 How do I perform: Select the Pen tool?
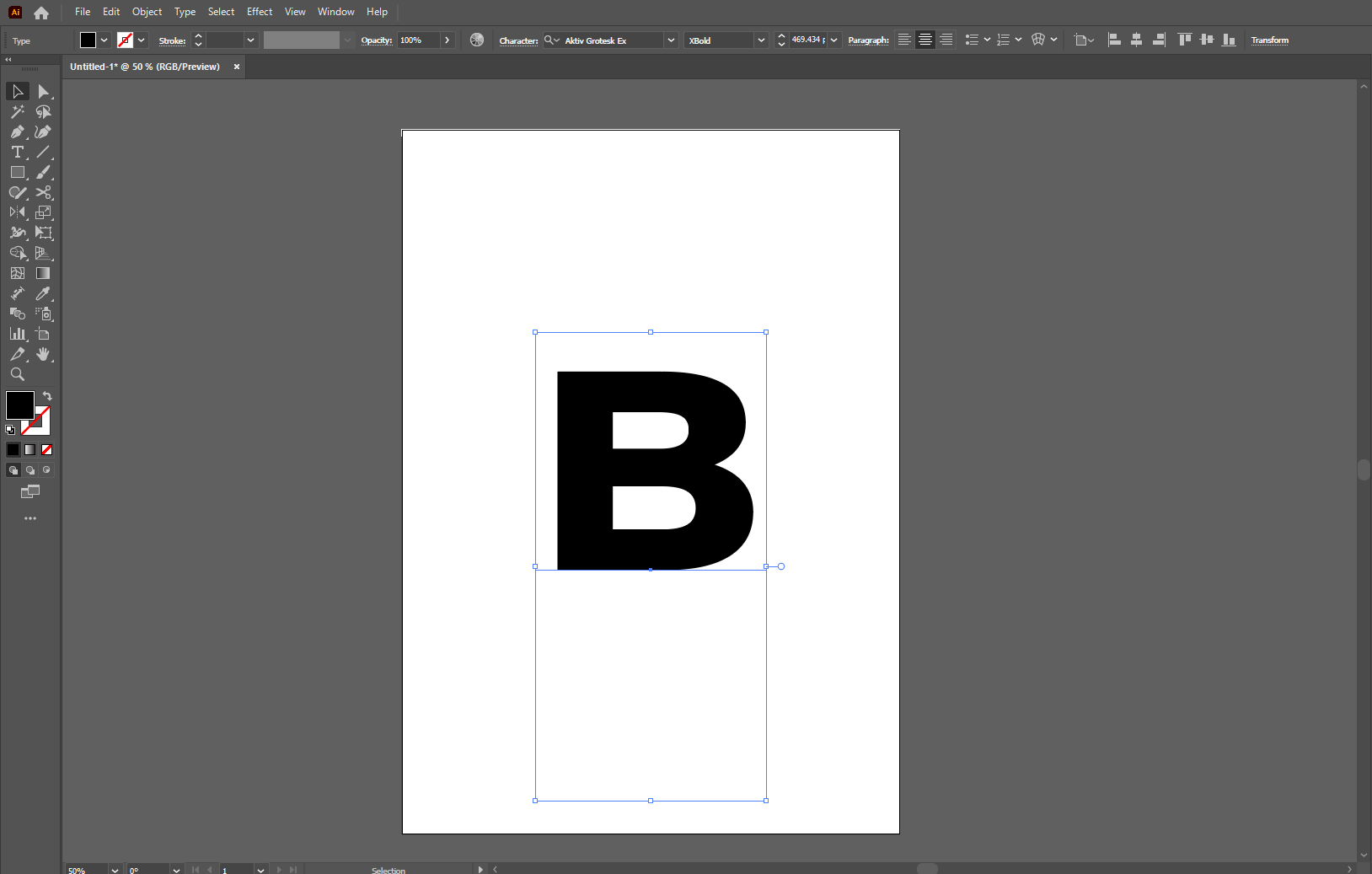[18, 131]
